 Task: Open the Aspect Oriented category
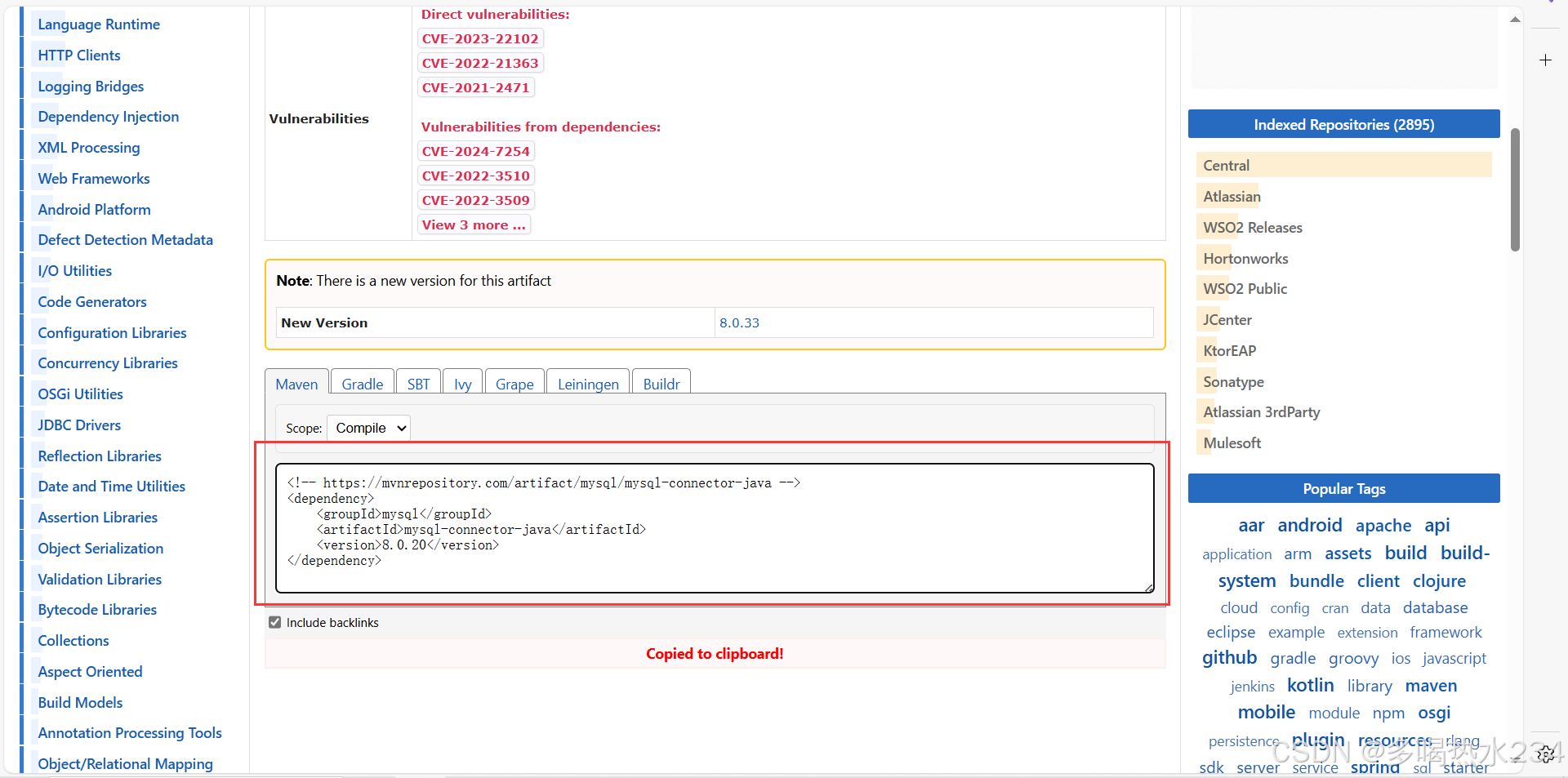[90, 672]
